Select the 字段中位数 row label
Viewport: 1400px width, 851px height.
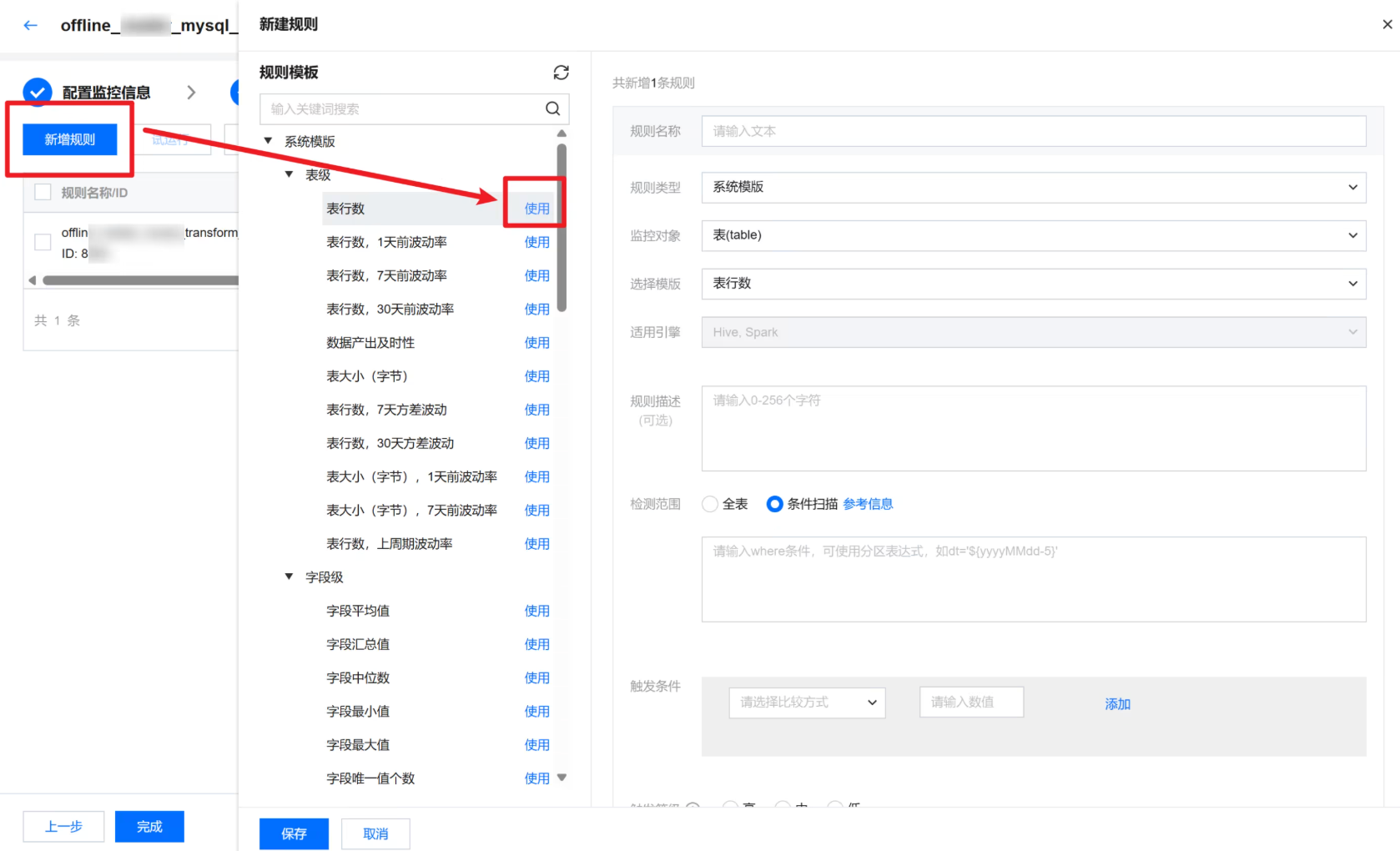pyautogui.click(x=358, y=677)
